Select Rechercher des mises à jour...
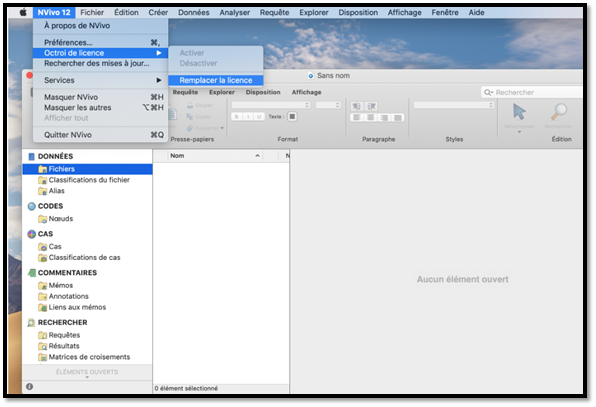The image size is (596, 407). [x=101, y=63]
